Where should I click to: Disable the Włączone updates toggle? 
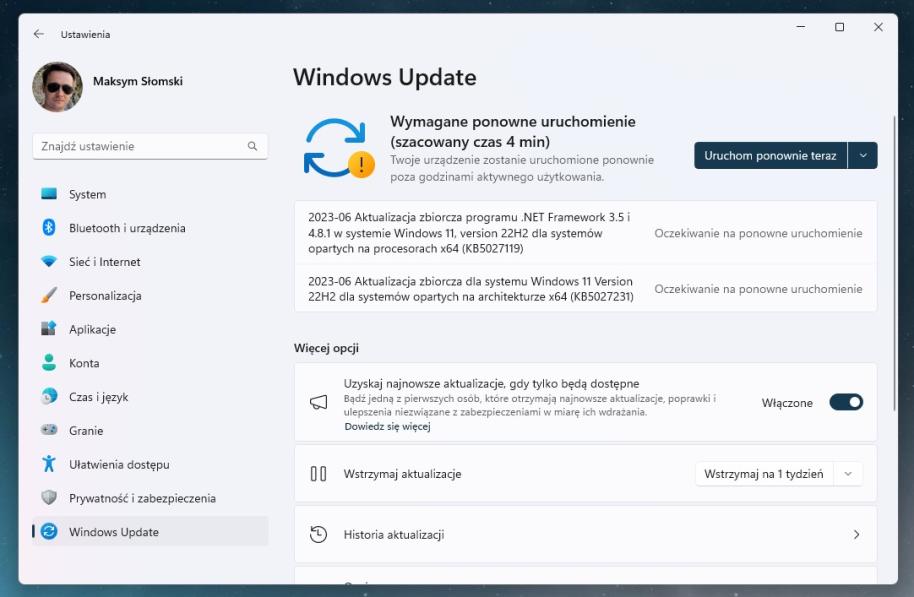(x=845, y=400)
